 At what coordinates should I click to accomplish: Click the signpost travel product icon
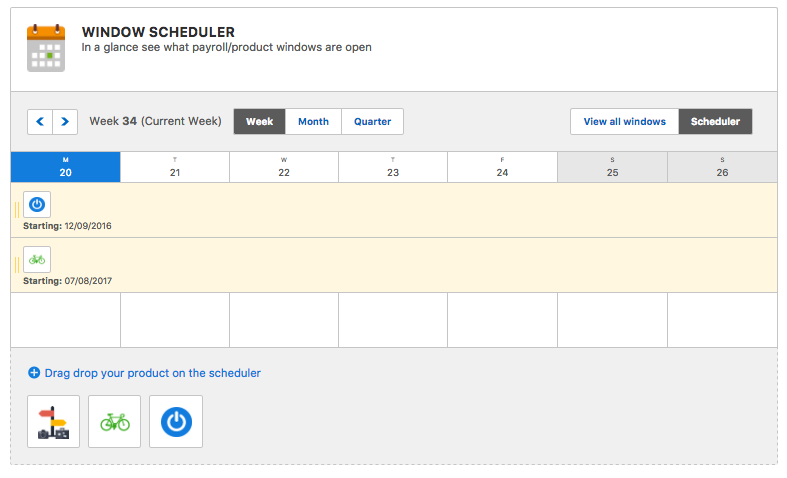53,421
